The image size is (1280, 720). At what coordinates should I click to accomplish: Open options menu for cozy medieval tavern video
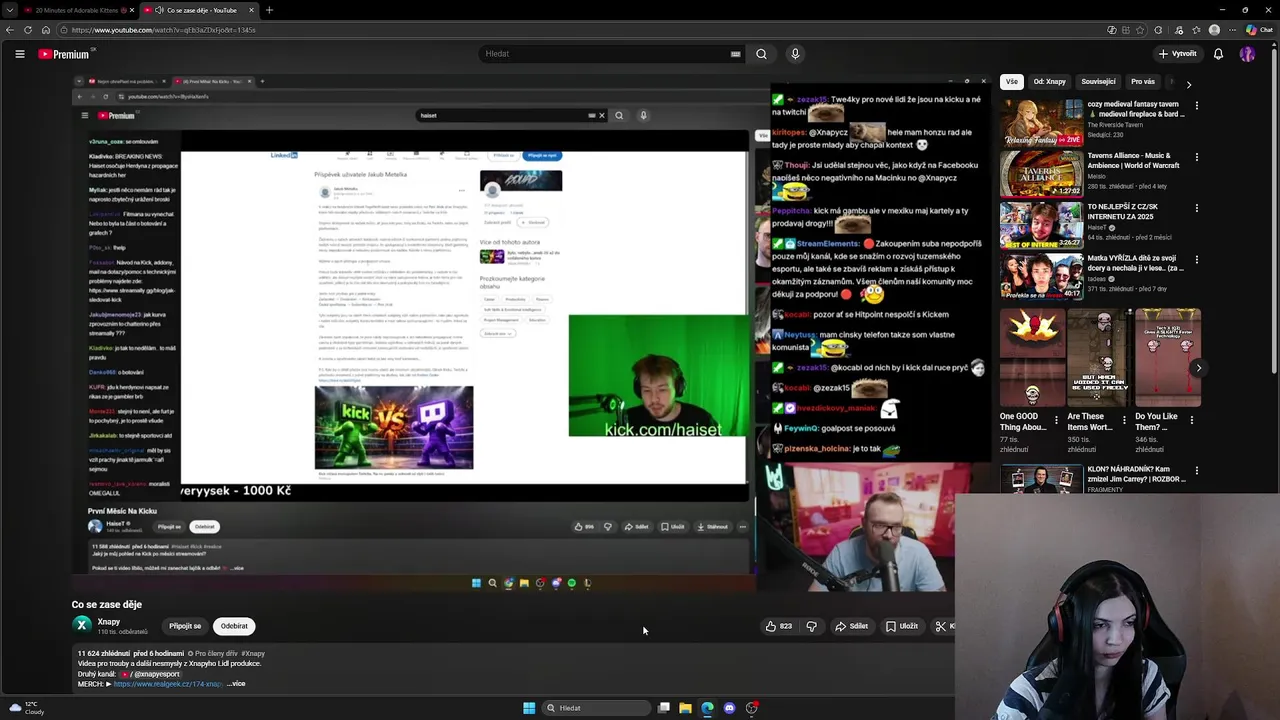pos(1196,106)
